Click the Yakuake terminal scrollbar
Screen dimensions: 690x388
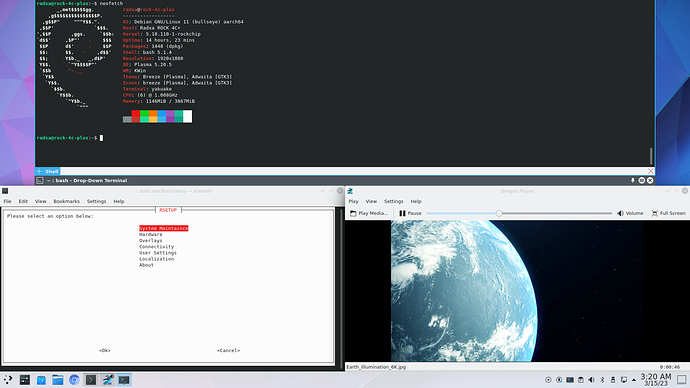[x=651, y=156]
